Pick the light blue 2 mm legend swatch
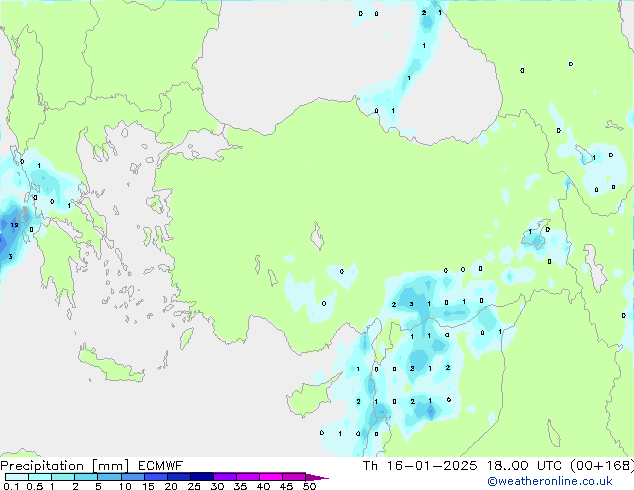This screenshot has height=490, width=634. [86, 478]
